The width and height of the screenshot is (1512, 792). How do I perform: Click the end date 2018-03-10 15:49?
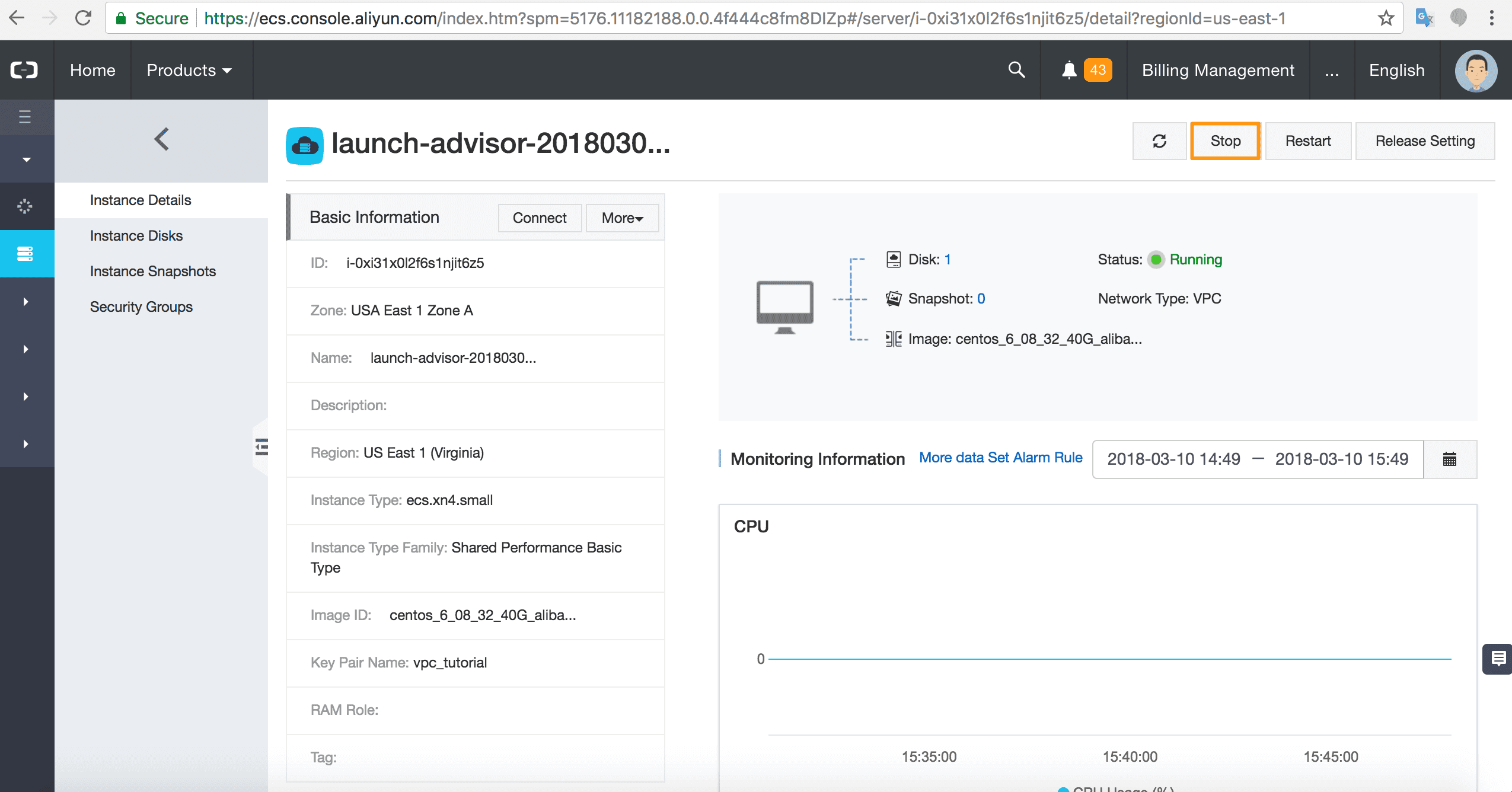click(1341, 459)
